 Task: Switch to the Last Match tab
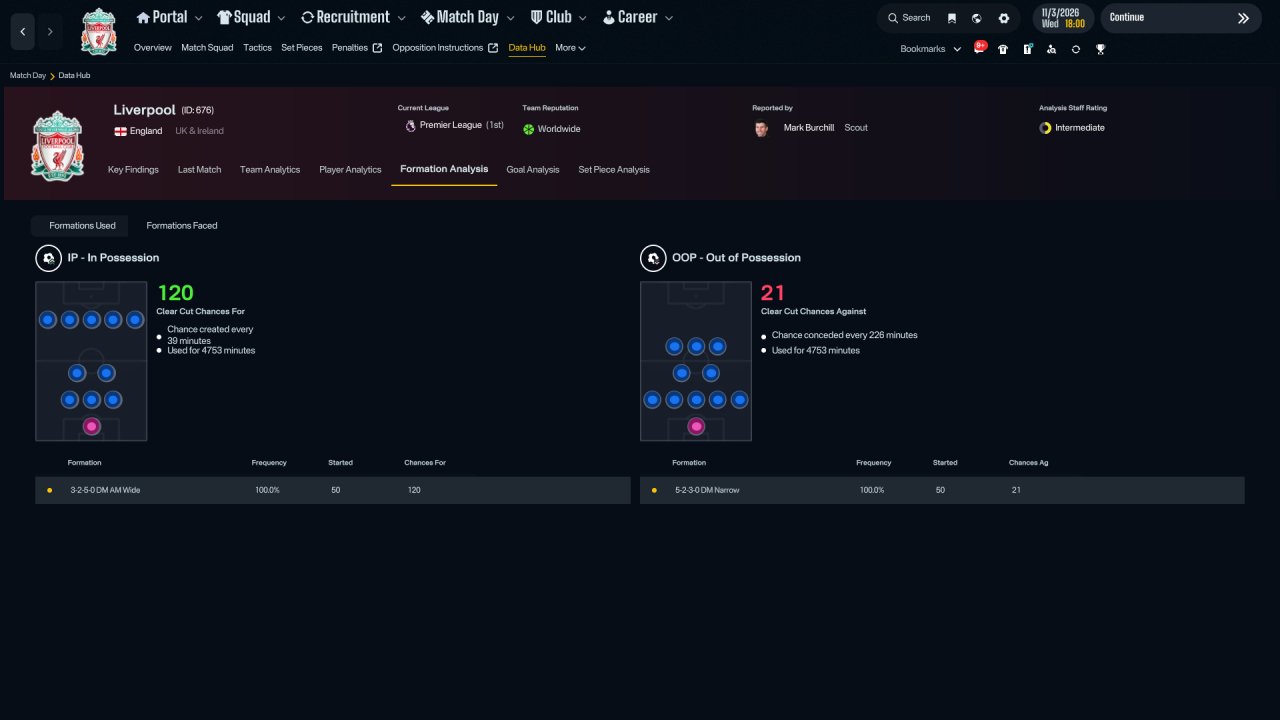tap(199, 170)
